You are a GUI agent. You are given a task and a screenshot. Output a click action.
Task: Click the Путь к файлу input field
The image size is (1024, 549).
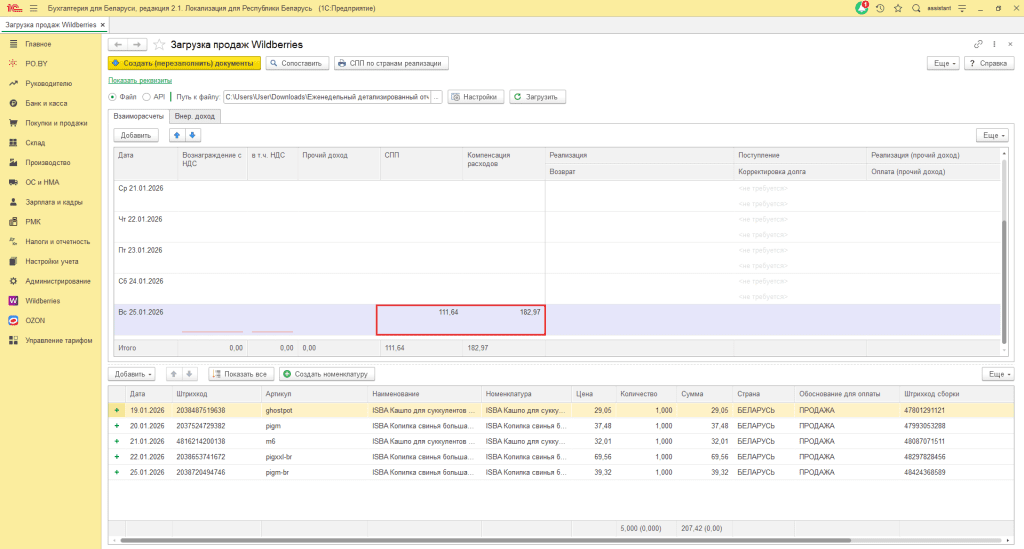327,97
